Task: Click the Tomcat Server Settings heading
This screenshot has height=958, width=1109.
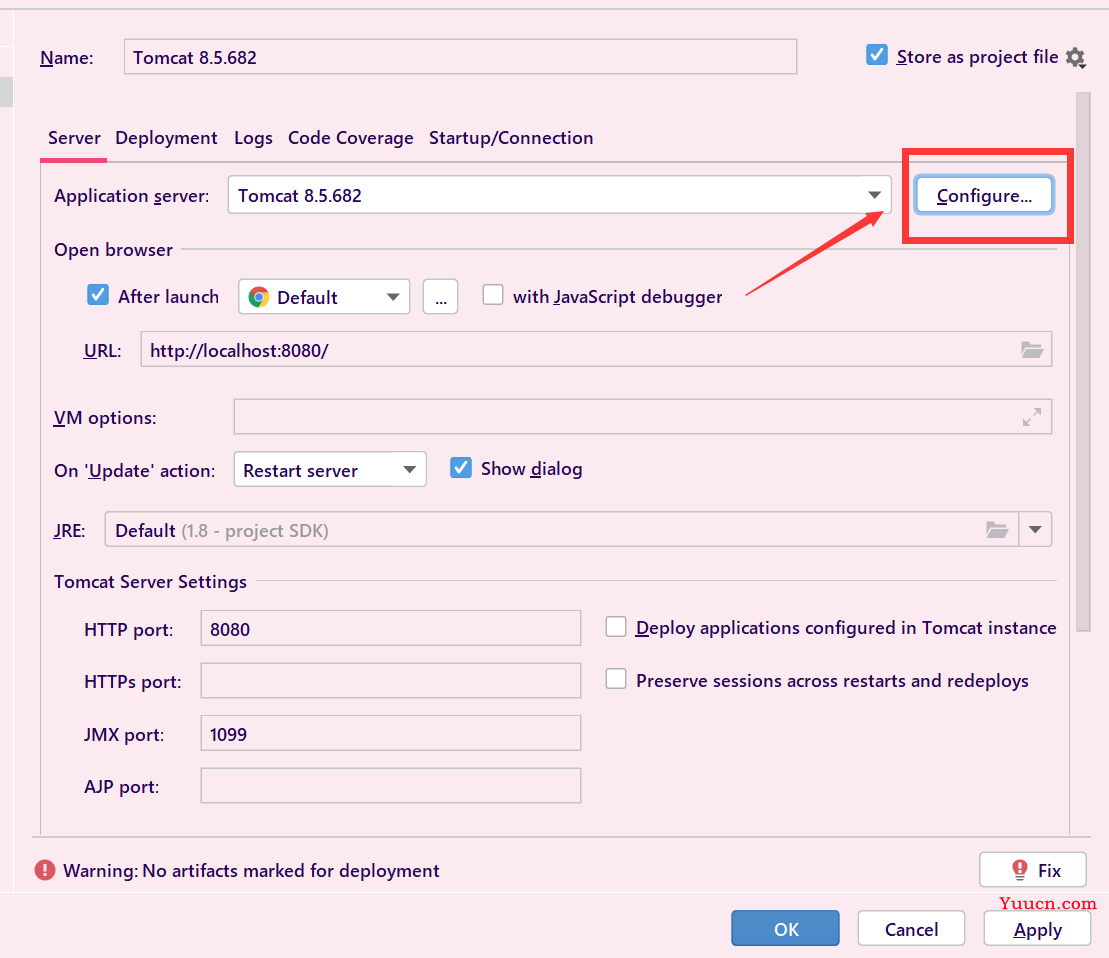Action: tap(150, 582)
